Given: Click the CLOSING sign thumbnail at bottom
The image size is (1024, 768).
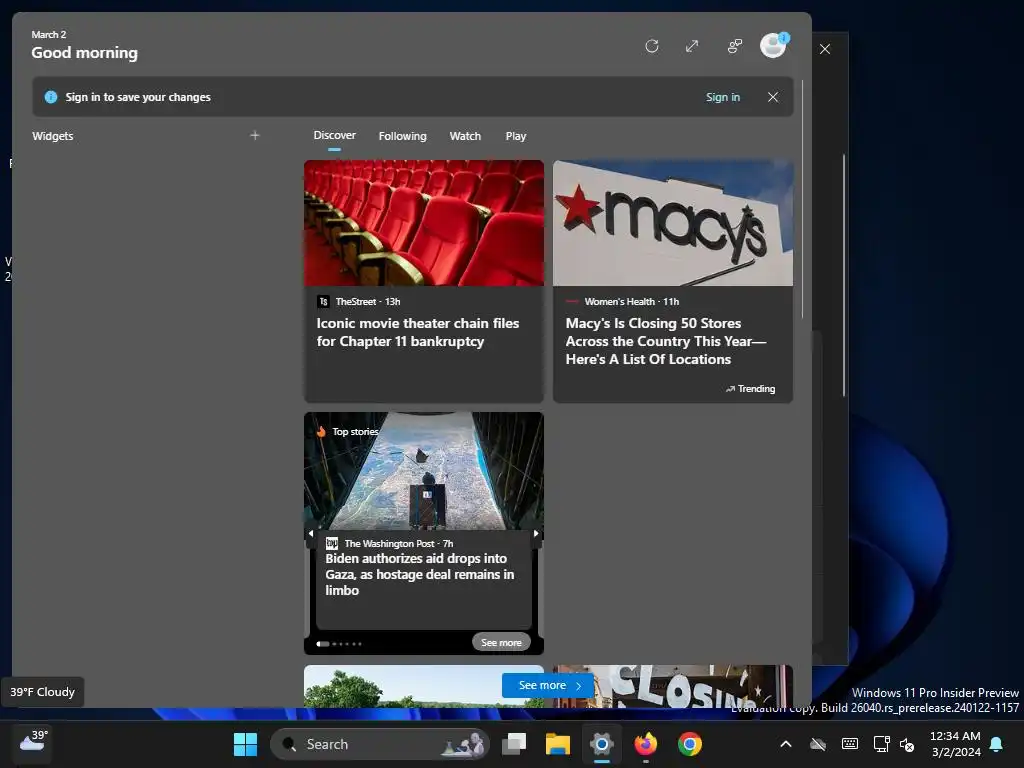Looking at the screenshot, I should click(x=673, y=686).
